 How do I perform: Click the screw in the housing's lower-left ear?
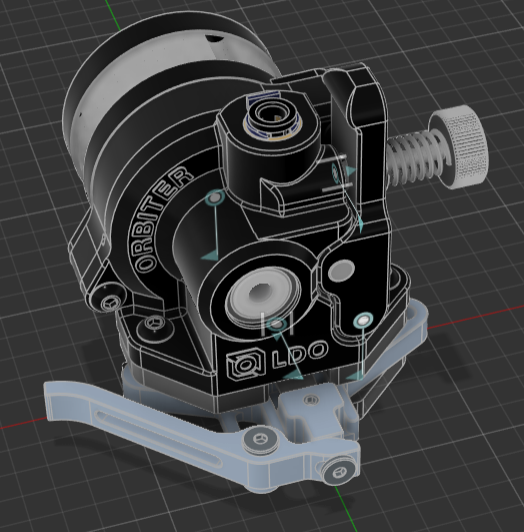[111, 302]
